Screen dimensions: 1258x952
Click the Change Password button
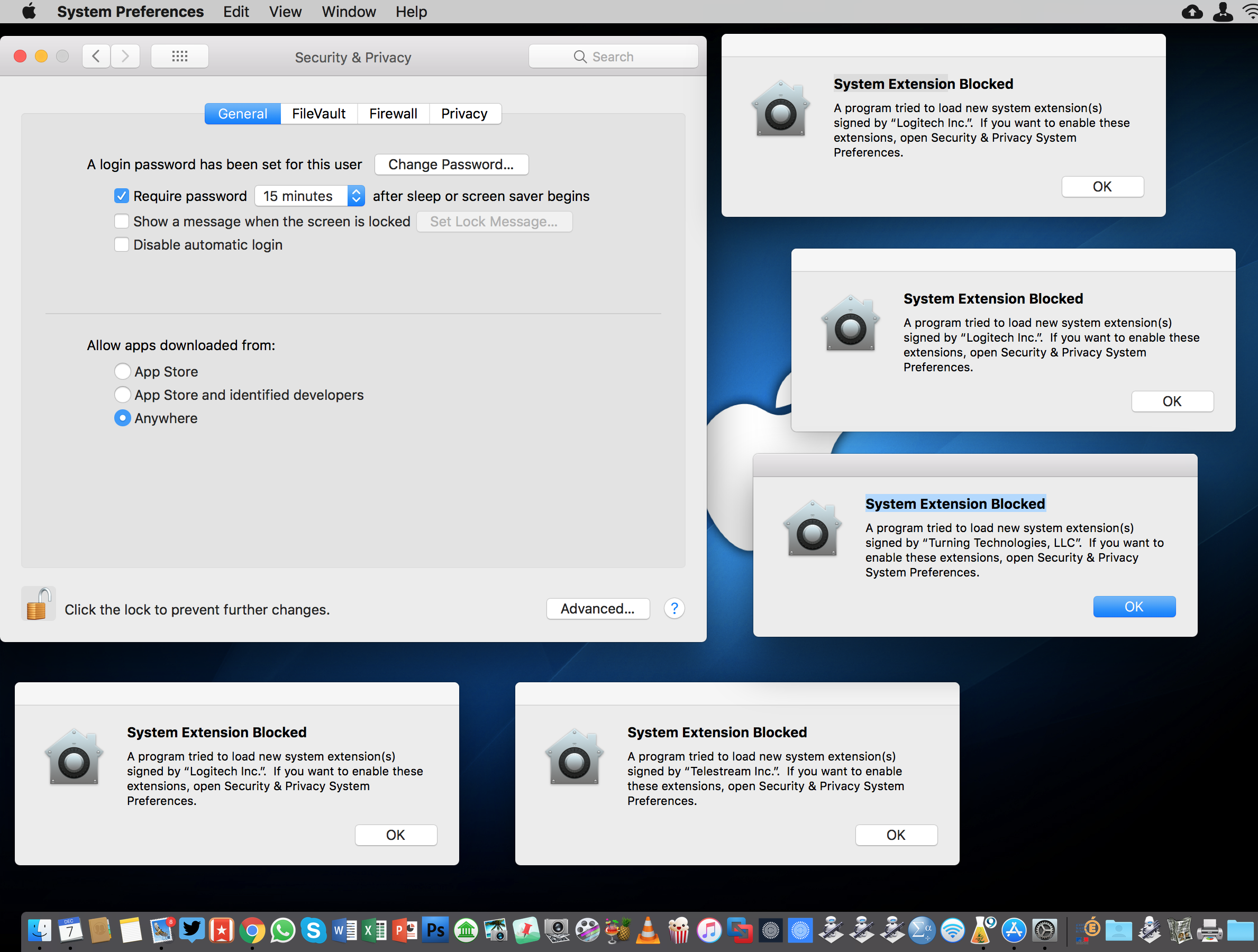[451, 164]
